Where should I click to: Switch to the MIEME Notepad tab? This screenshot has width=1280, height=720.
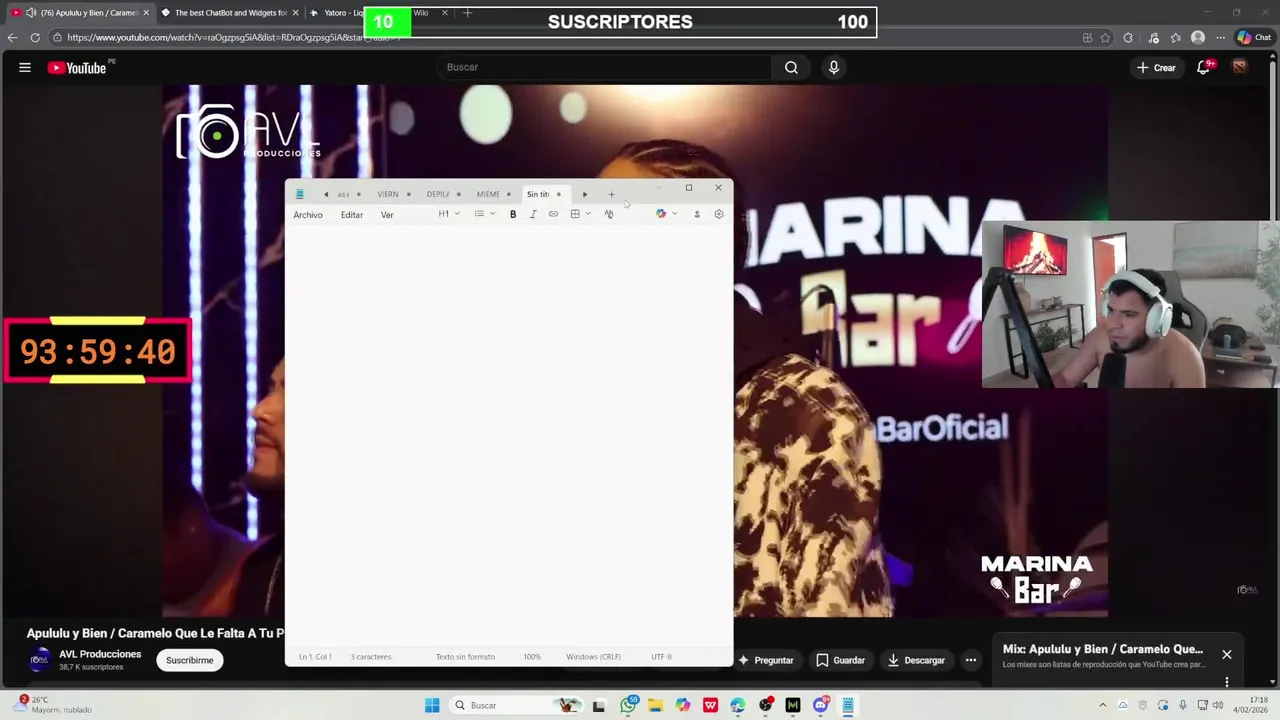[x=488, y=194]
